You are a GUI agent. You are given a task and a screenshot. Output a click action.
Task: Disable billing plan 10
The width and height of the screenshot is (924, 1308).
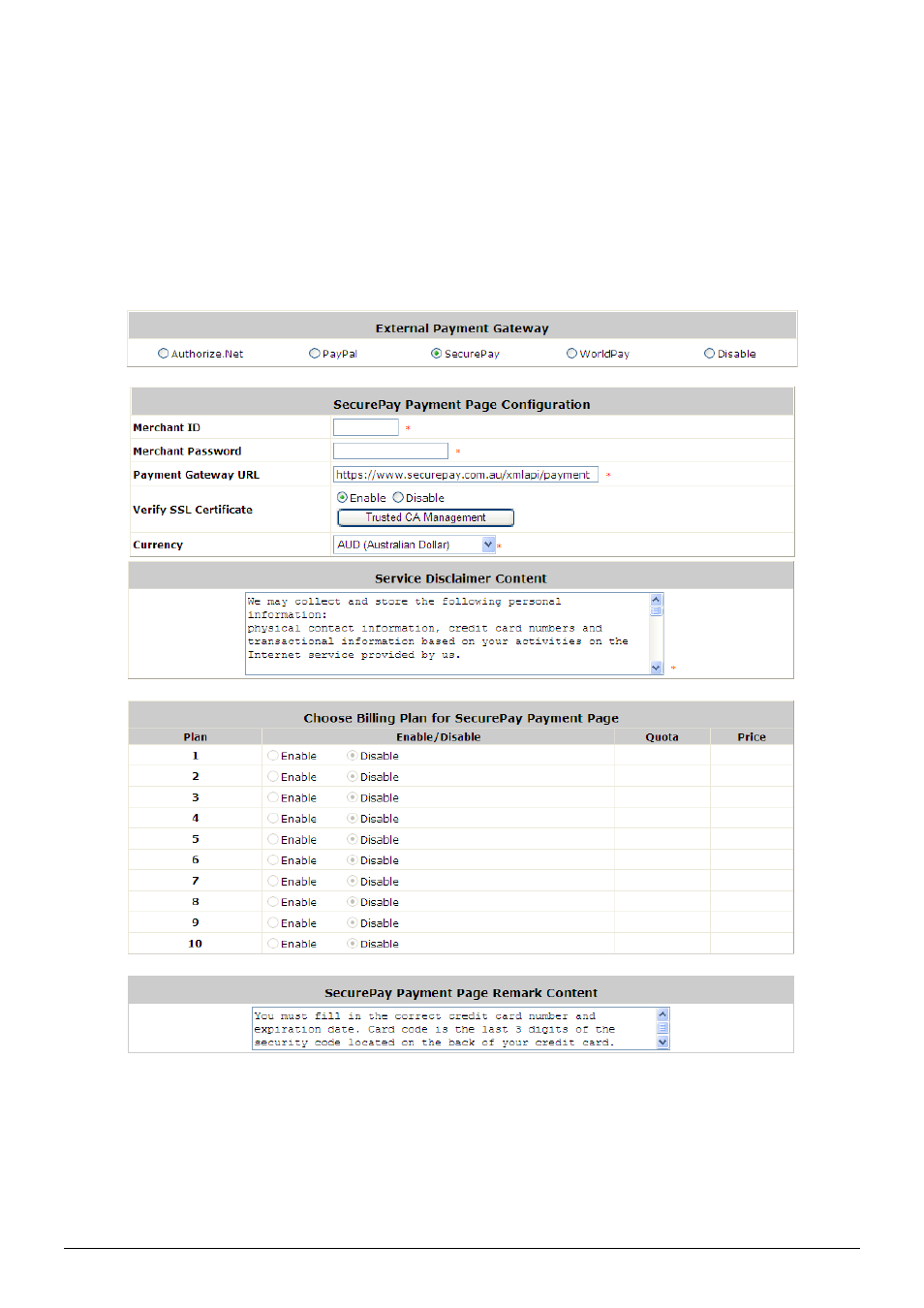[353, 944]
